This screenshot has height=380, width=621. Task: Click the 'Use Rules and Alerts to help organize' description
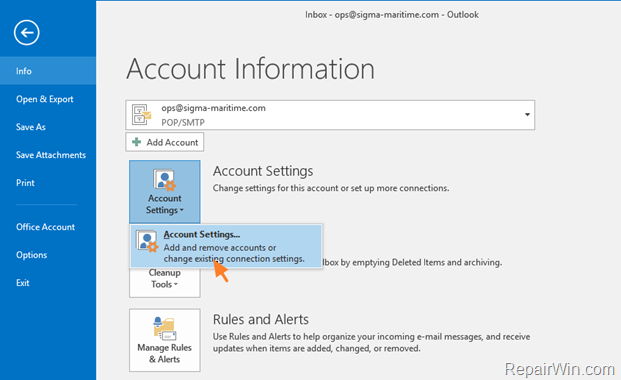tap(371, 342)
